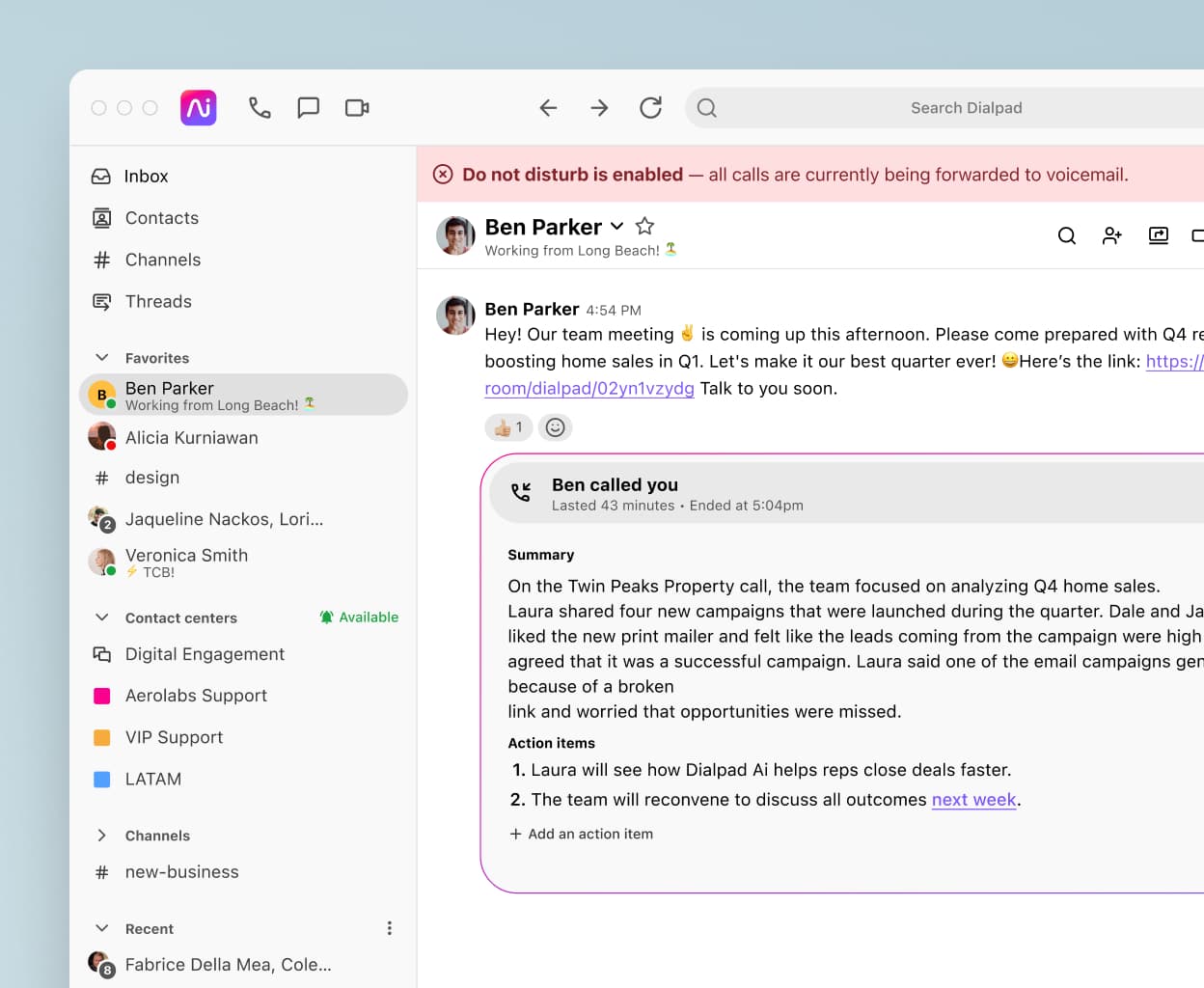Click the add person icon in header
This screenshot has height=988, width=1204.
1111,235
